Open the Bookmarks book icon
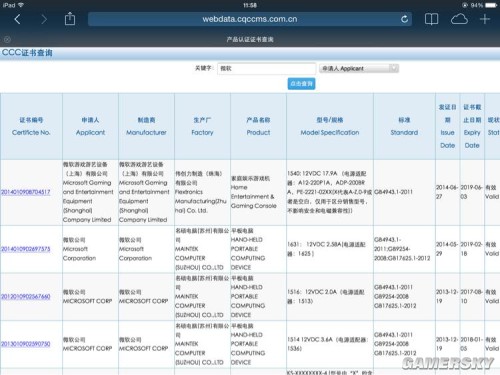500x375 pixels. coord(431,19)
